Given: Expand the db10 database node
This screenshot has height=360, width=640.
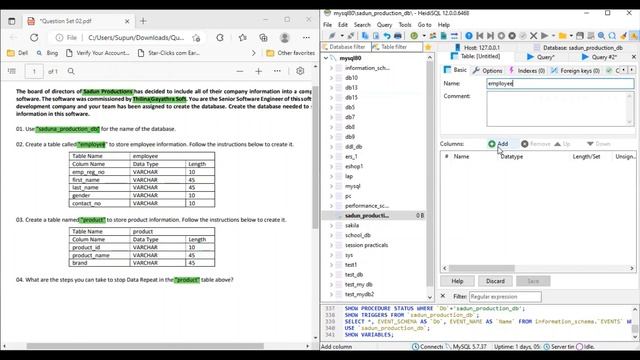Looking at the screenshot, I should point(331,78).
